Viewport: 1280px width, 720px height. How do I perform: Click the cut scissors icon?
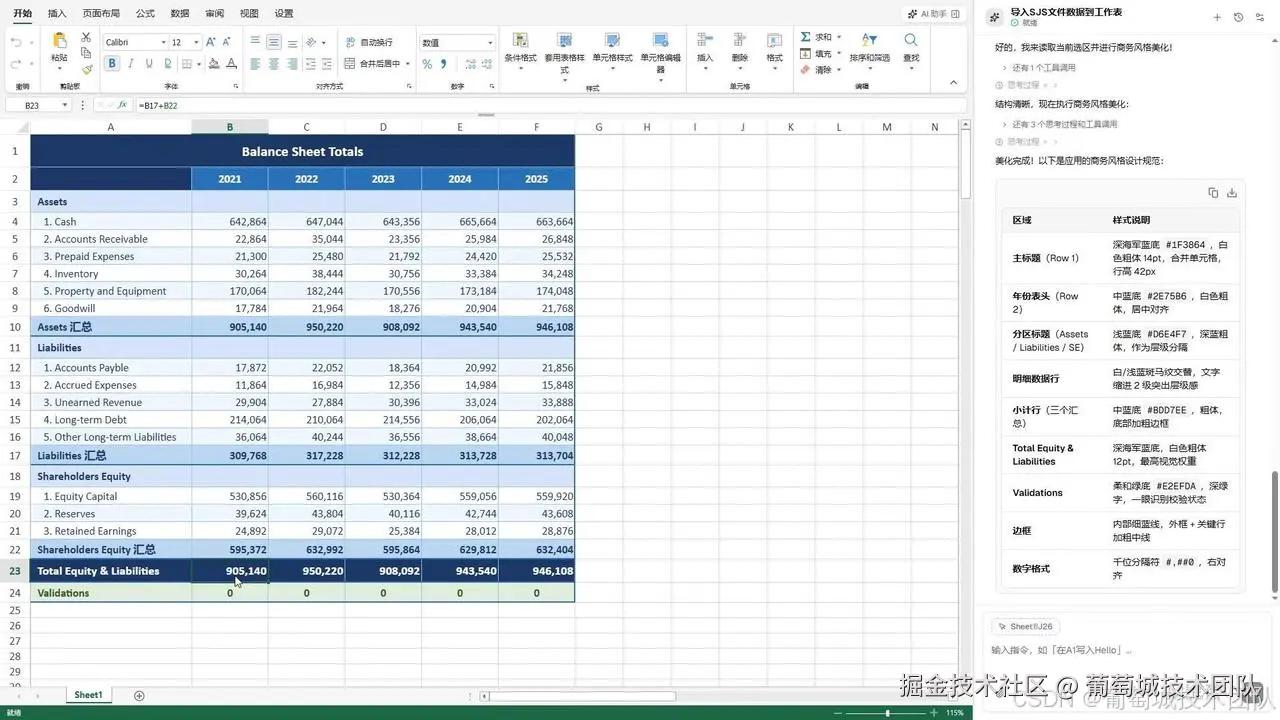click(86, 38)
